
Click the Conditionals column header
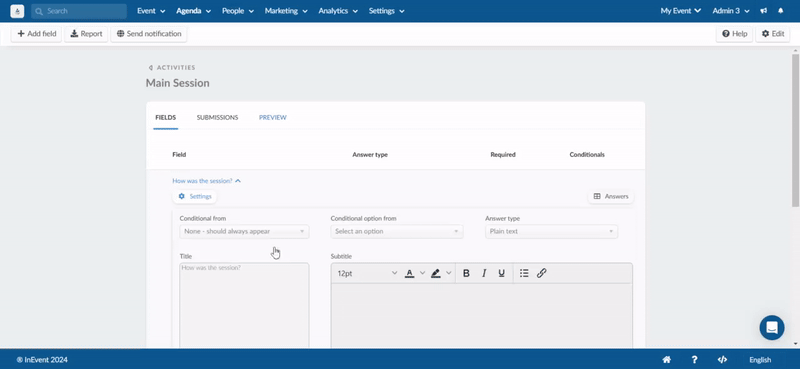[587, 155]
